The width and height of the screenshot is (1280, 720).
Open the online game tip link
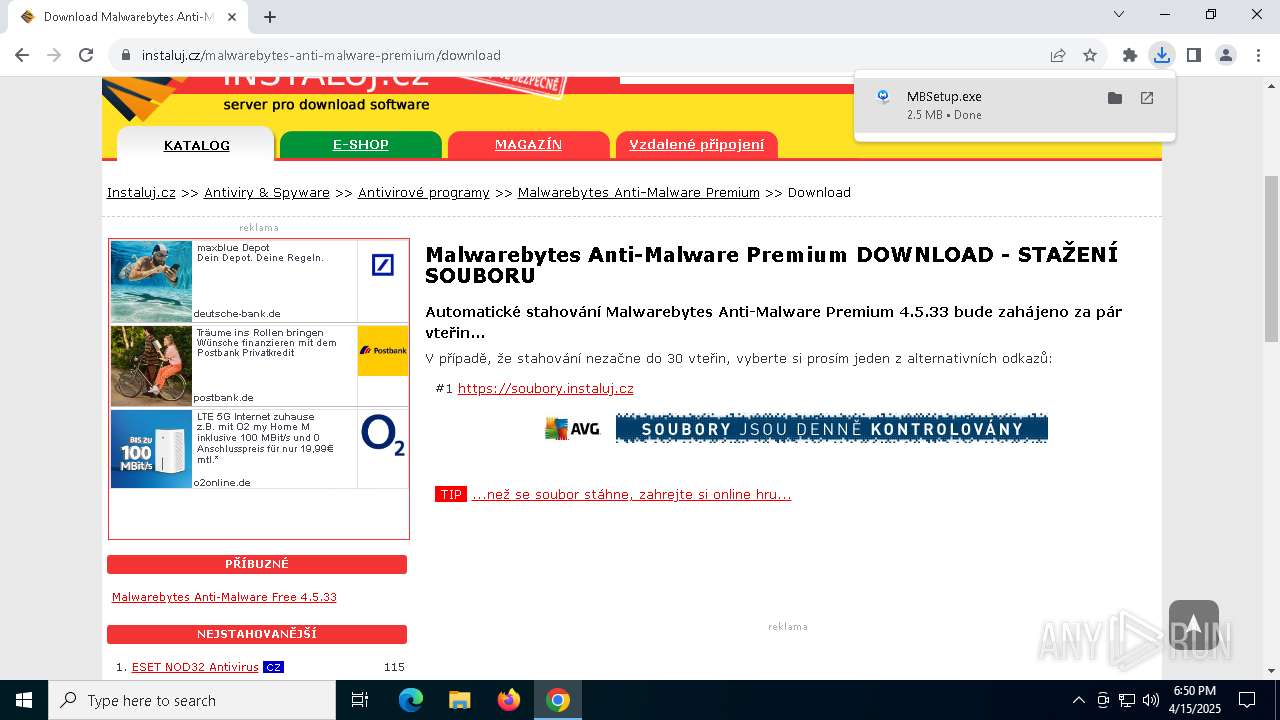(x=631, y=494)
